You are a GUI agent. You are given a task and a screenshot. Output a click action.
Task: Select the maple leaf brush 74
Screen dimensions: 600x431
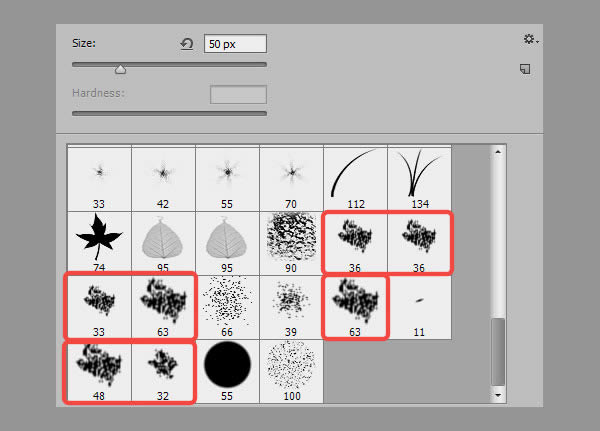[99, 238]
